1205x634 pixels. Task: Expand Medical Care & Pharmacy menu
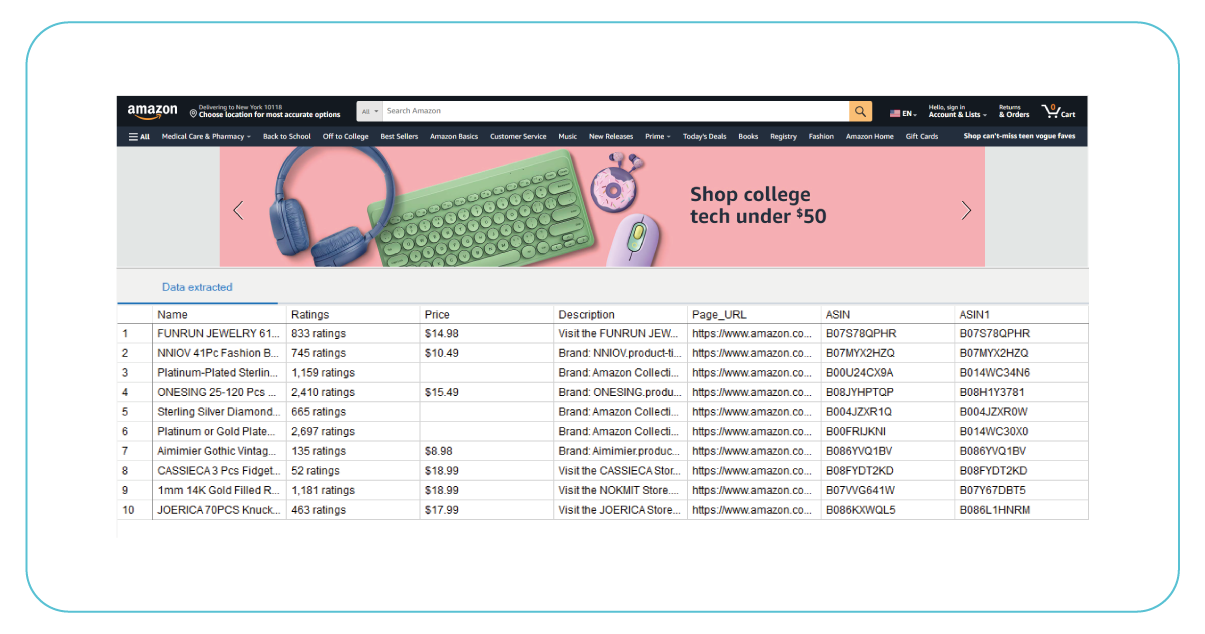click(206, 136)
